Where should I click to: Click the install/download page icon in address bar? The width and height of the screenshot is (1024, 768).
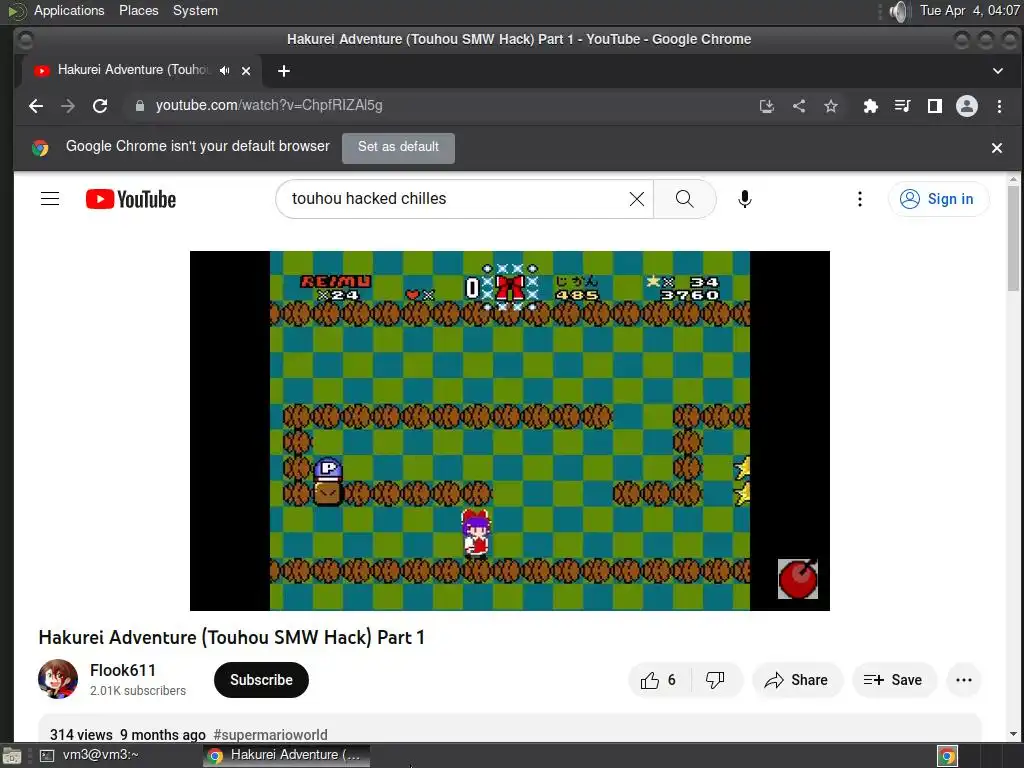click(767, 106)
